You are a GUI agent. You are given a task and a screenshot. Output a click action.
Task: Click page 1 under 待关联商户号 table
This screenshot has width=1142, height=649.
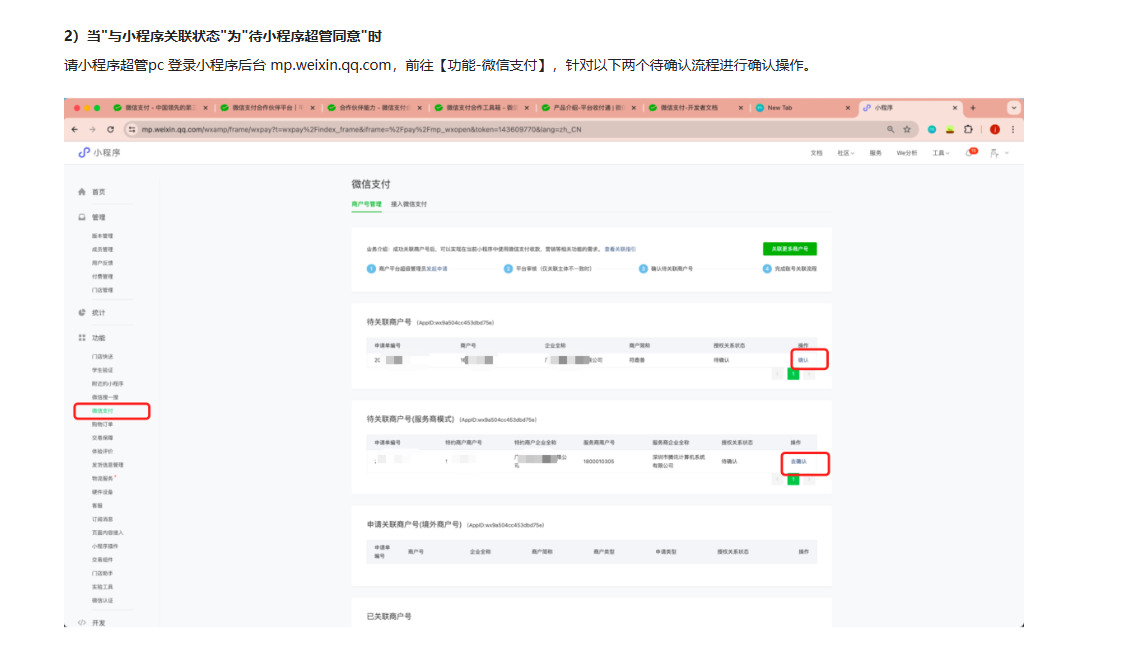coord(793,374)
